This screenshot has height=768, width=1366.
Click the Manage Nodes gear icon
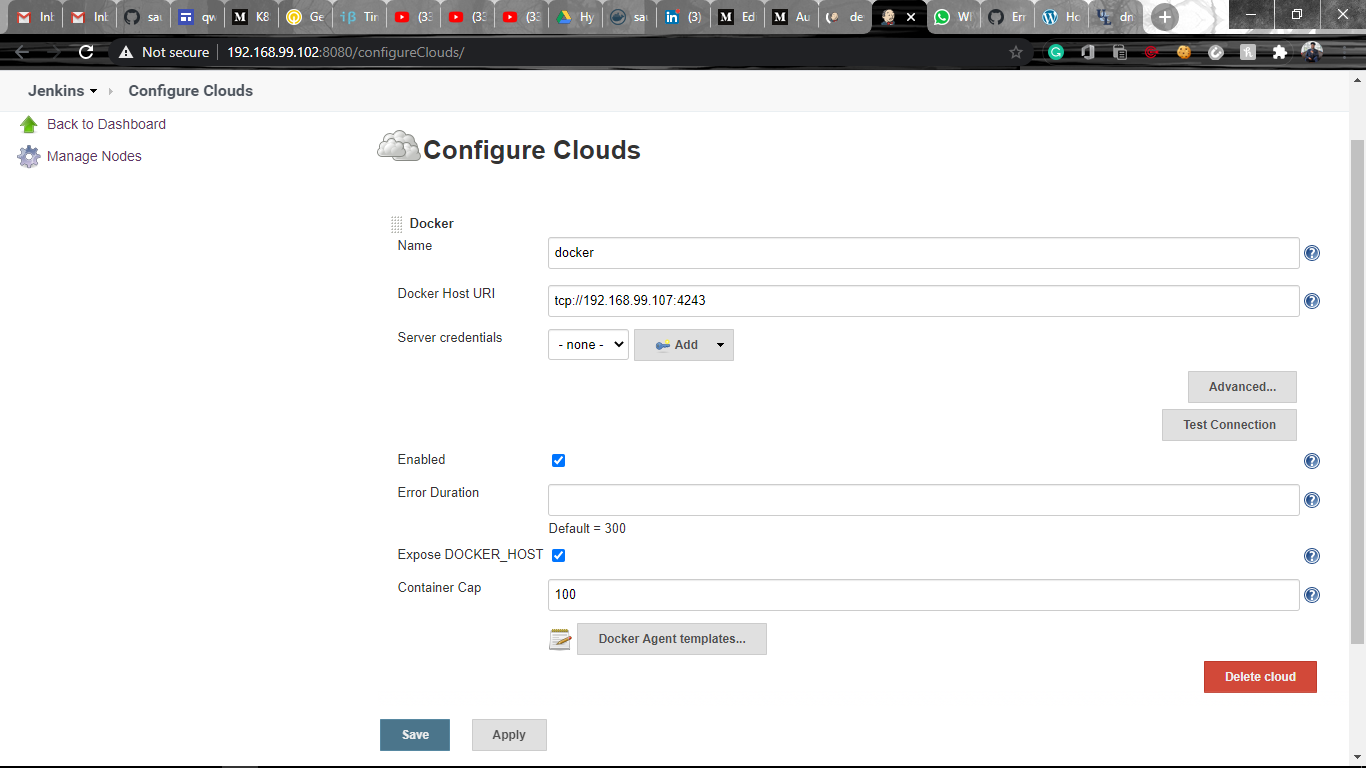[29, 157]
